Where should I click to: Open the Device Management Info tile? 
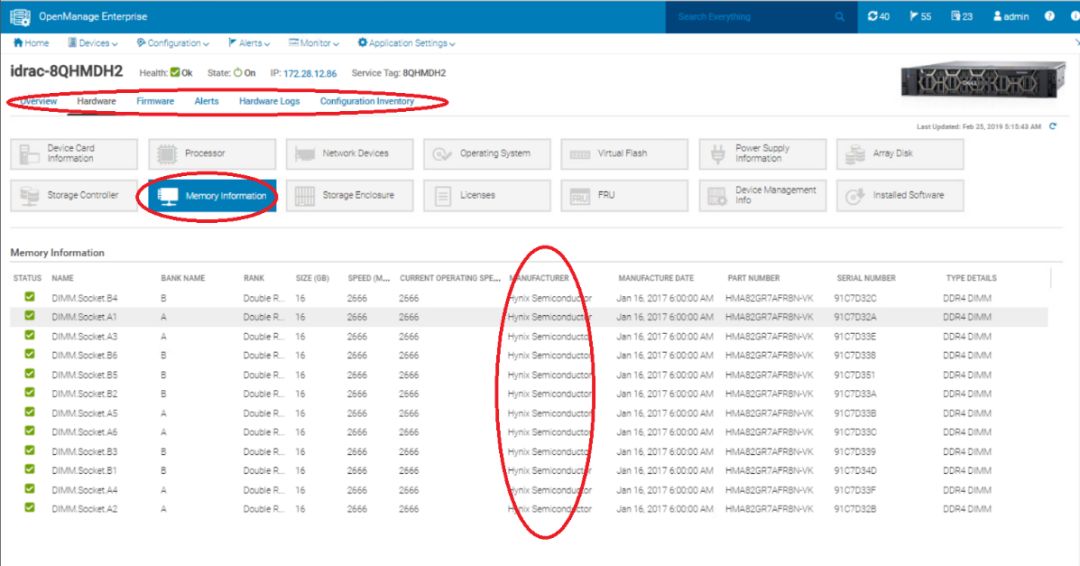tap(762, 196)
